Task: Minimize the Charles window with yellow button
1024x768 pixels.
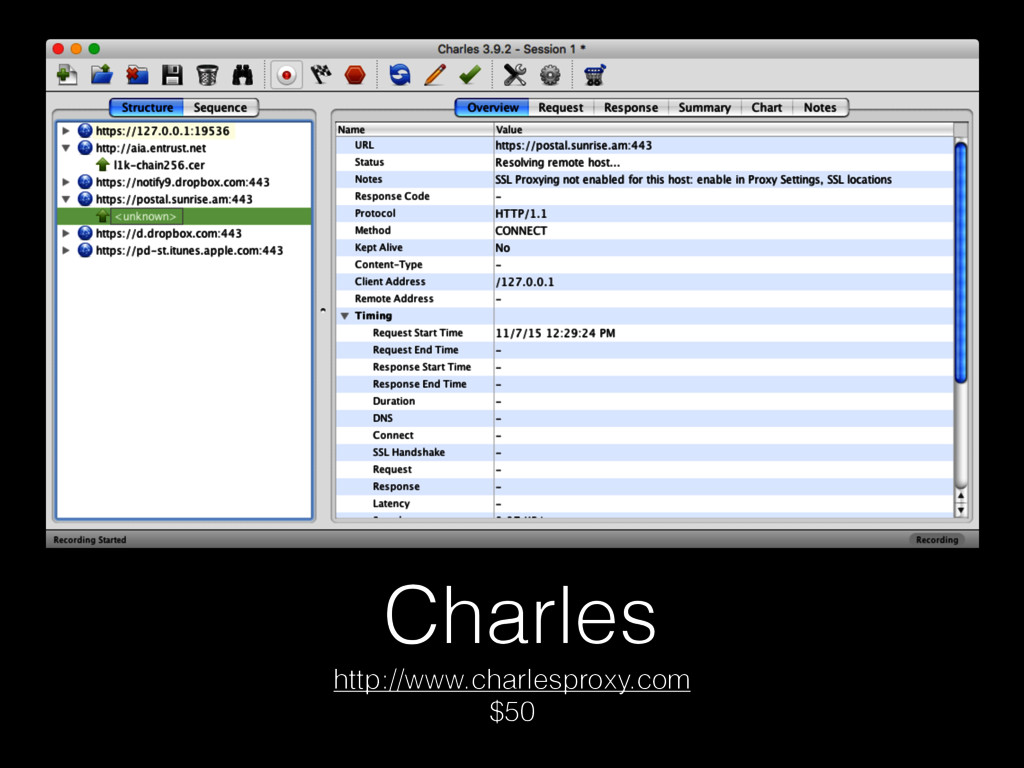Action: pos(76,48)
